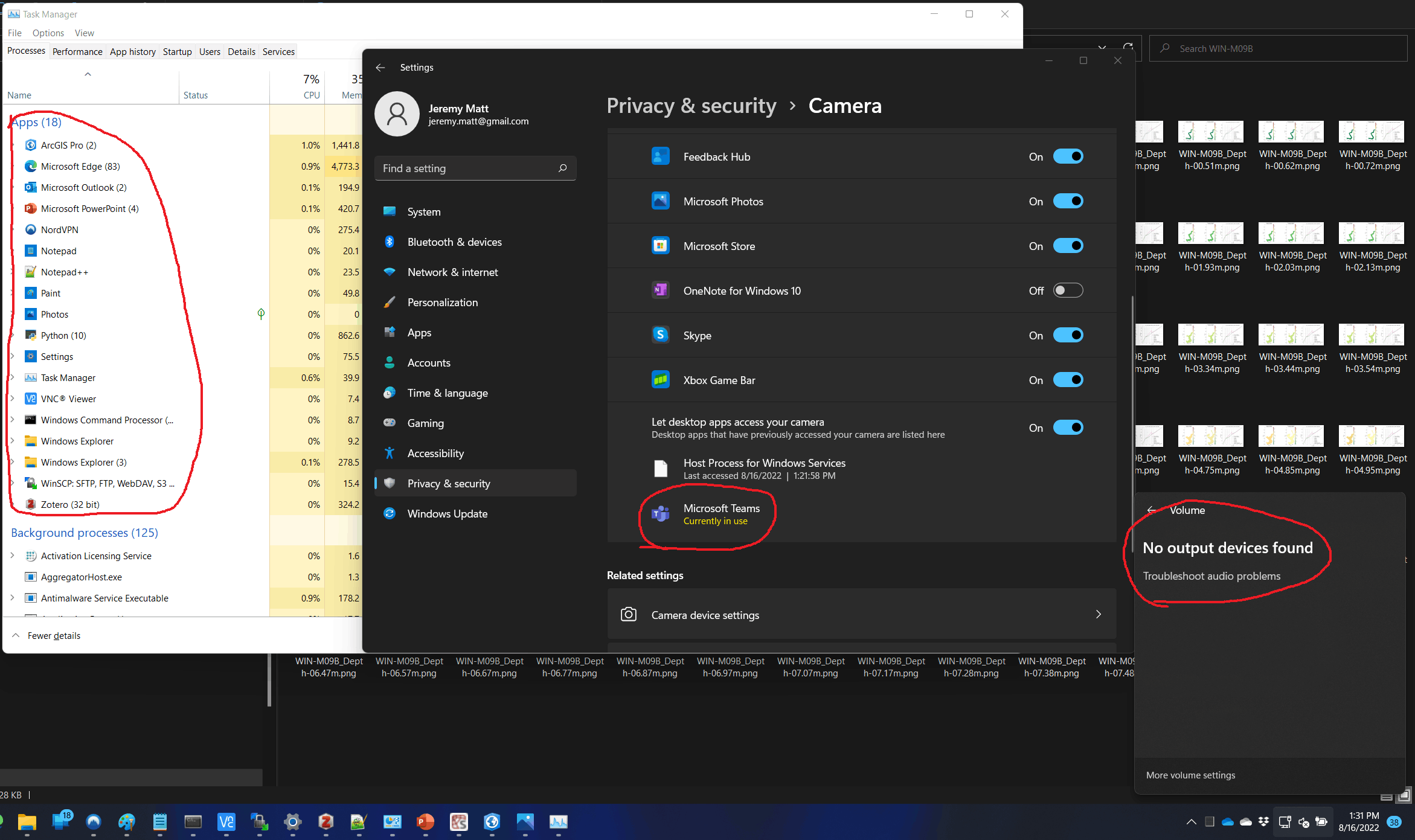Screen dimensions: 1415x840
Task: Click the back arrow in Volume flyout
Action: [x=1152, y=510]
